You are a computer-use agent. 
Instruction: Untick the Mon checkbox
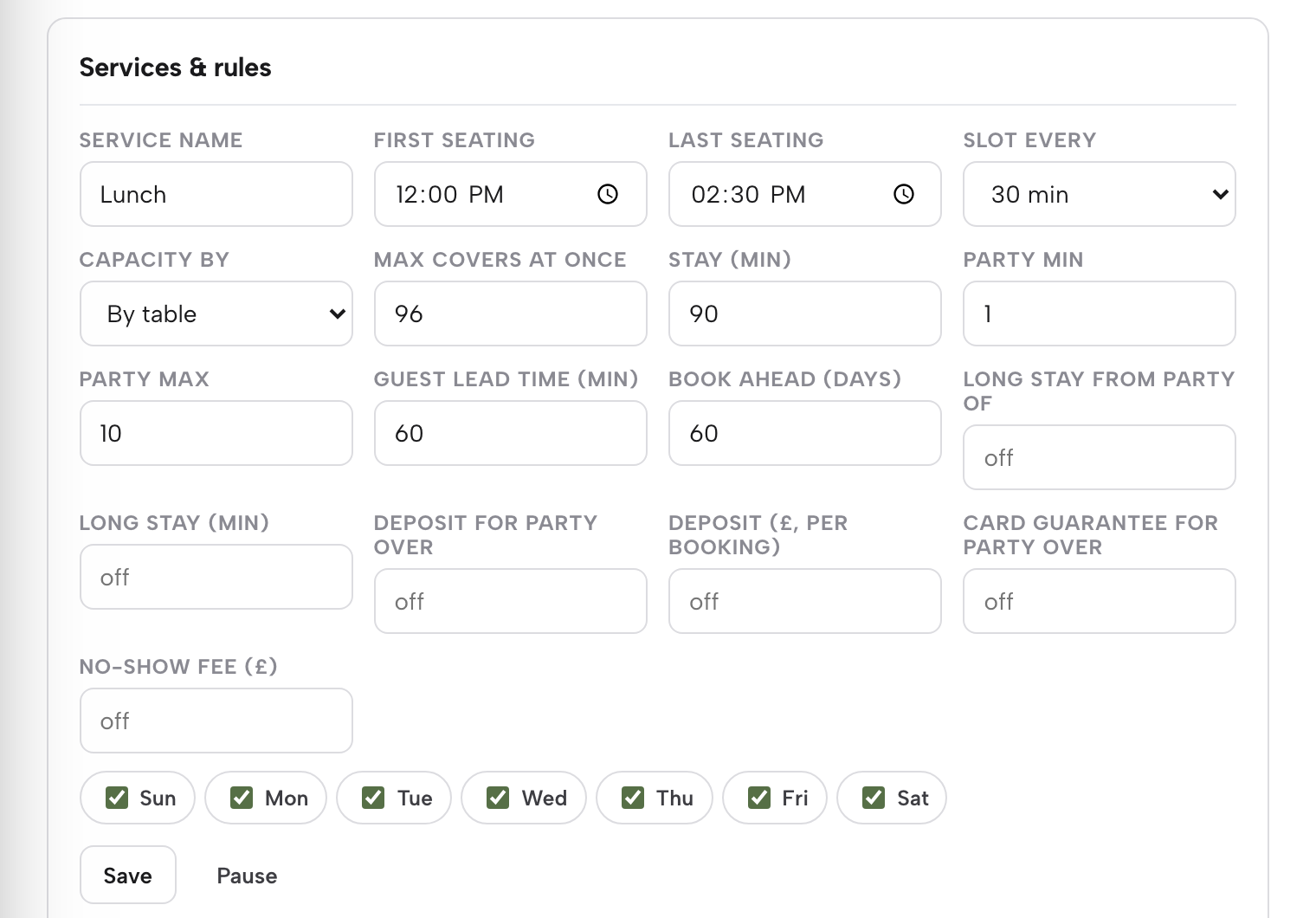(x=242, y=798)
